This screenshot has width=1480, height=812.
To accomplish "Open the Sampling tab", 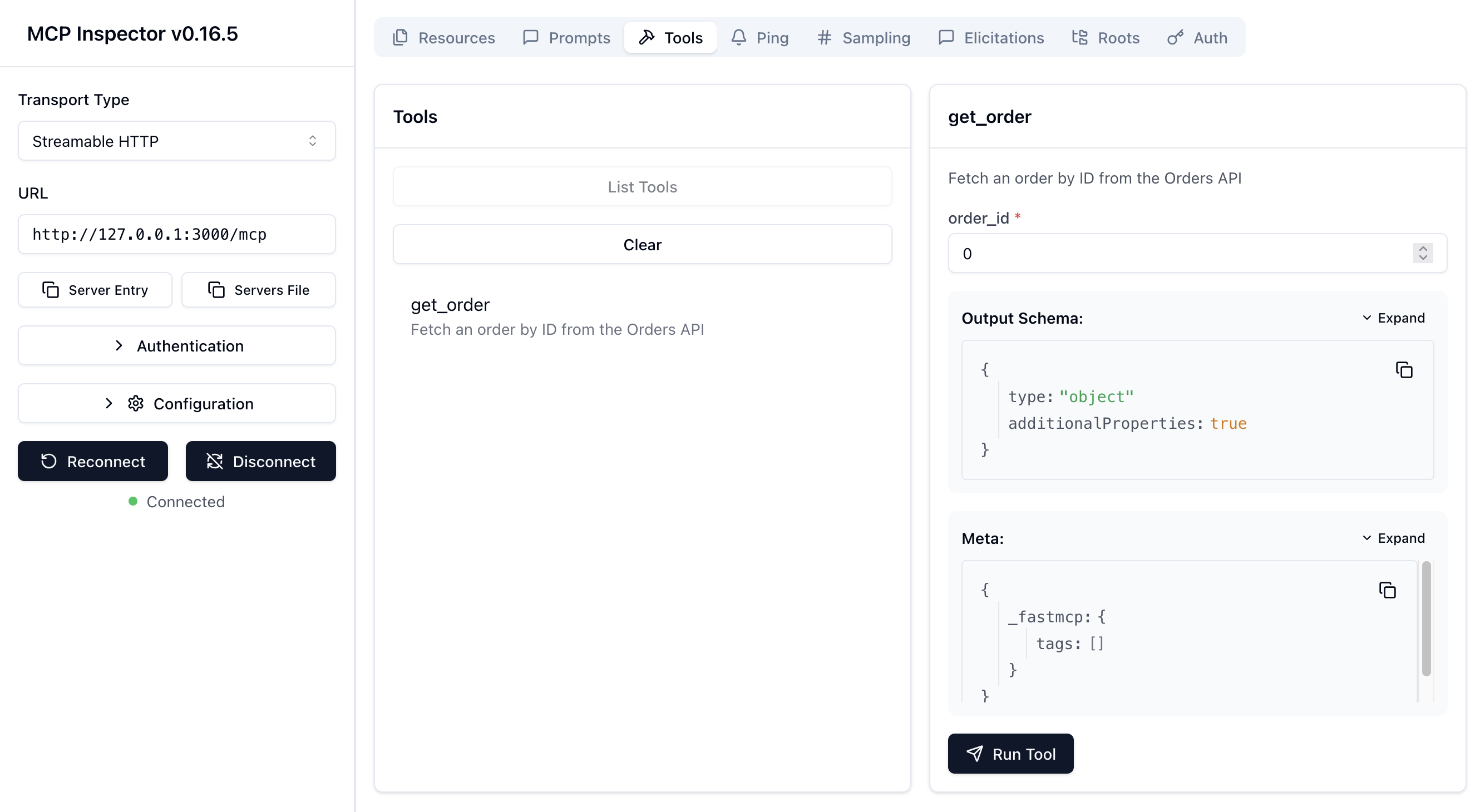I will pyautogui.click(x=864, y=38).
